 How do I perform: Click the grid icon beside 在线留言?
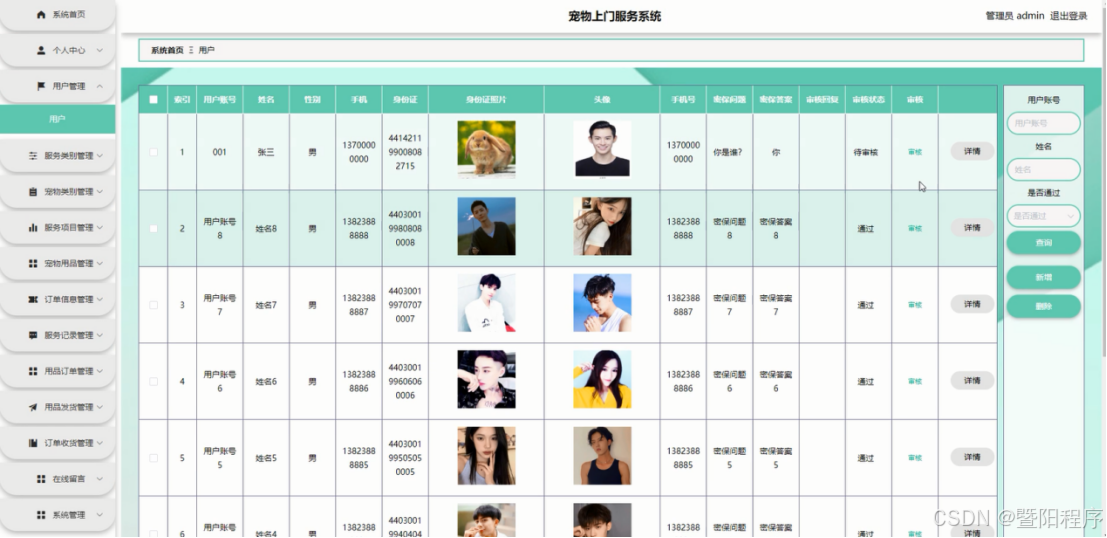click(x=41, y=479)
